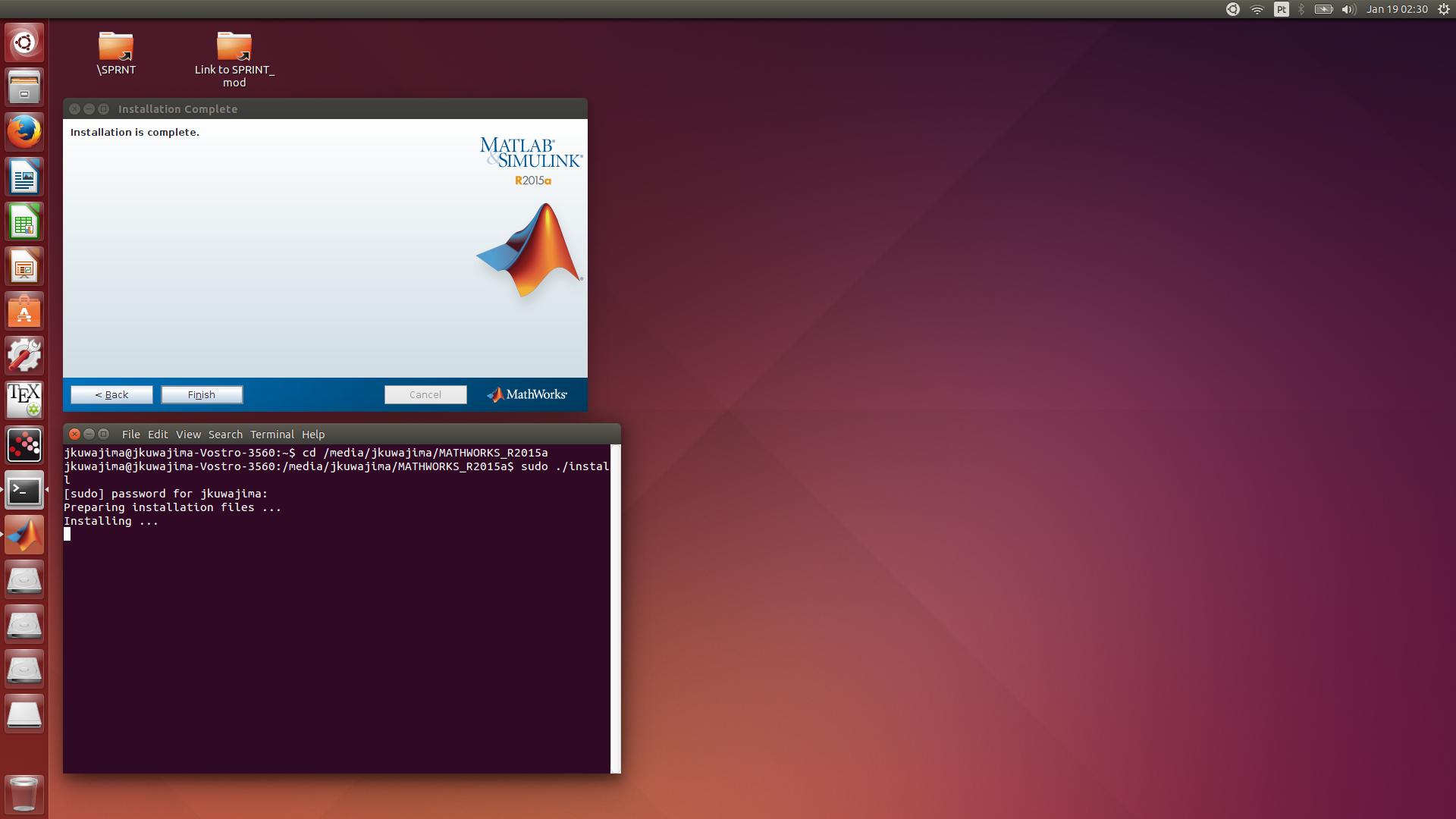Open the Terminal File menu
Image resolution: width=1456 pixels, height=819 pixels.
pyautogui.click(x=130, y=435)
